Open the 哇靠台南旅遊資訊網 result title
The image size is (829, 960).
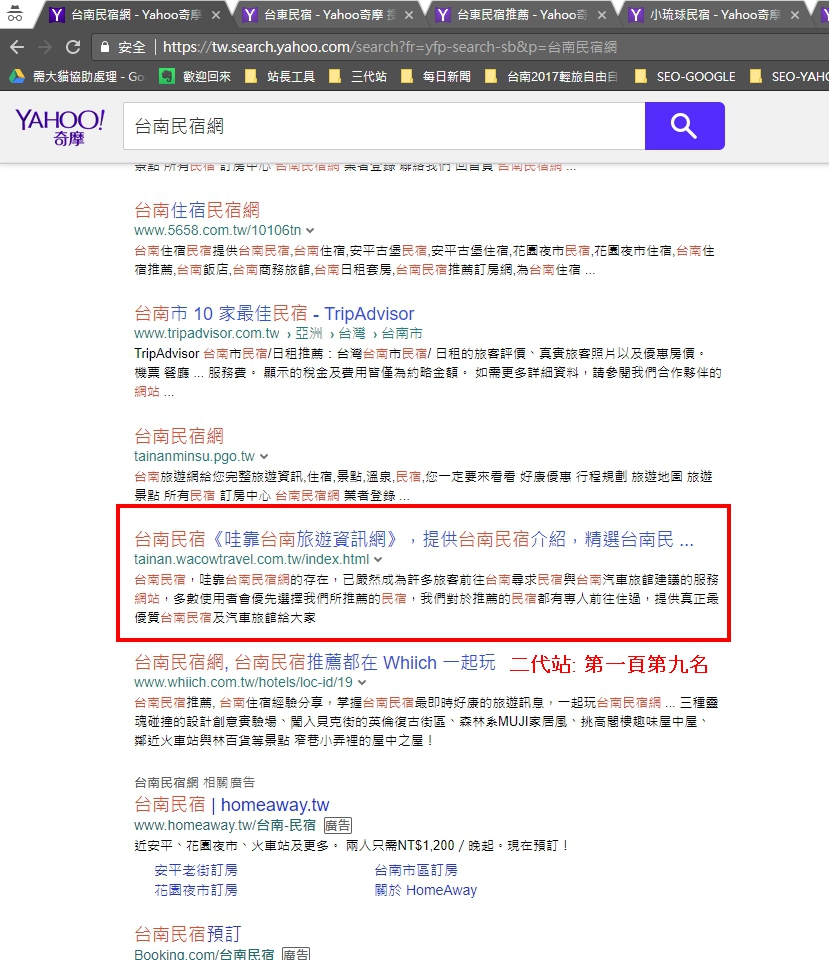pos(414,539)
